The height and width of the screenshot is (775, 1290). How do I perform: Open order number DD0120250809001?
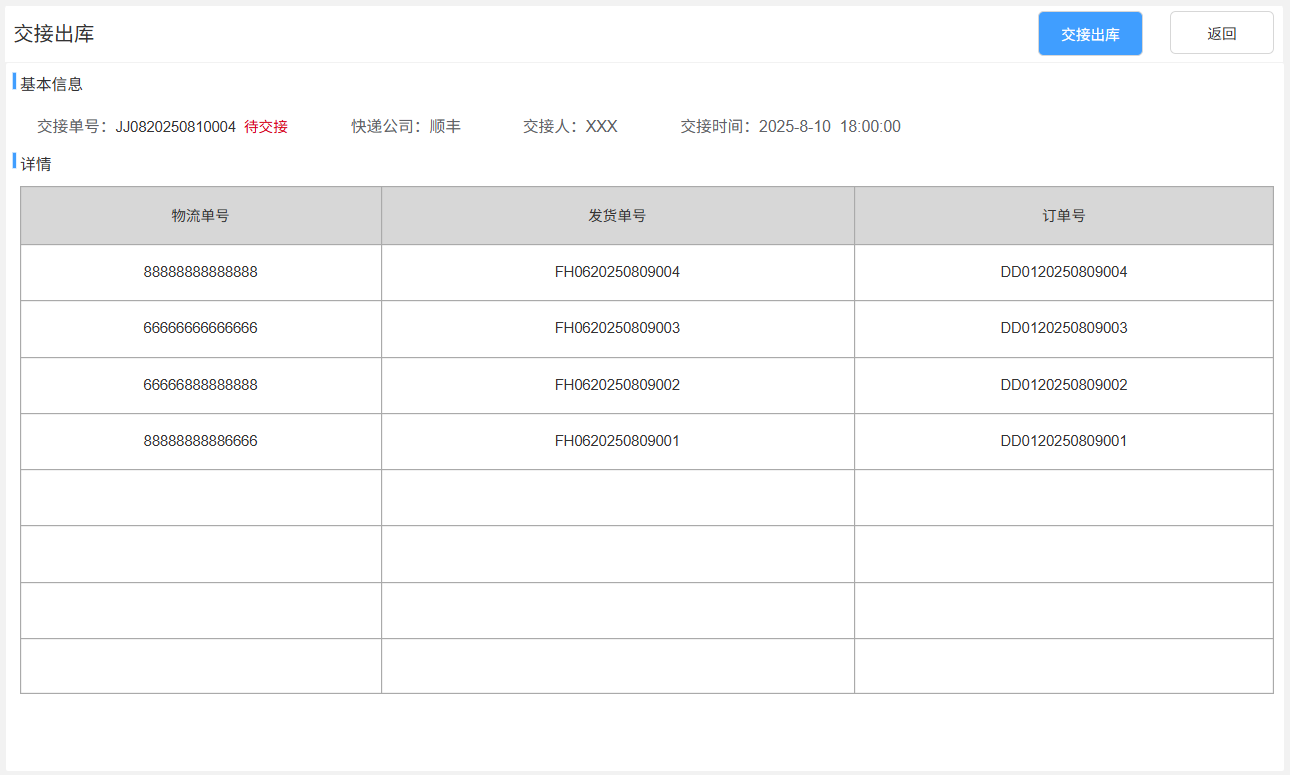pyautogui.click(x=1063, y=441)
